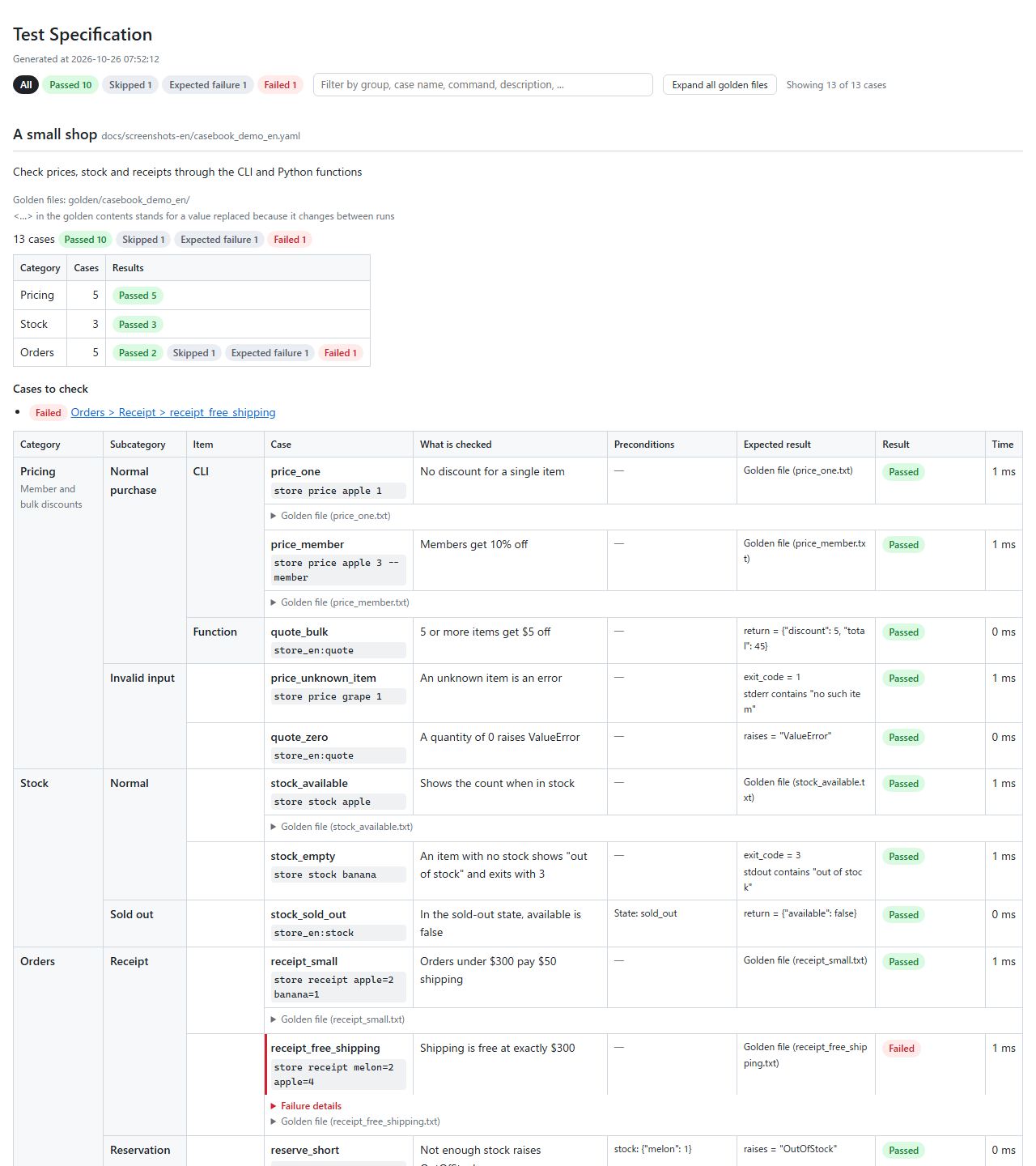Click the "Expand all golden files" button
The height and width of the screenshot is (1166, 1036).
720,85
